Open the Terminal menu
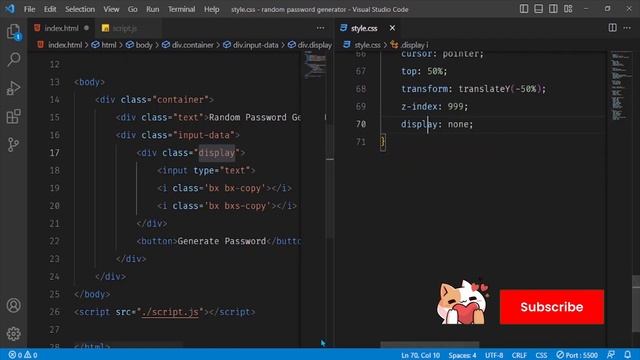The image size is (640, 360). (181, 9)
